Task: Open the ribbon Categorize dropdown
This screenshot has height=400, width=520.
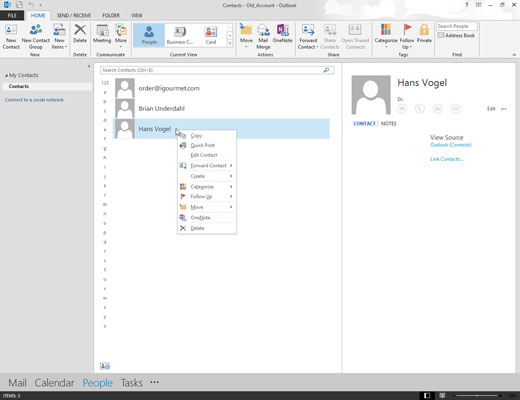Action: tap(386, 36)
